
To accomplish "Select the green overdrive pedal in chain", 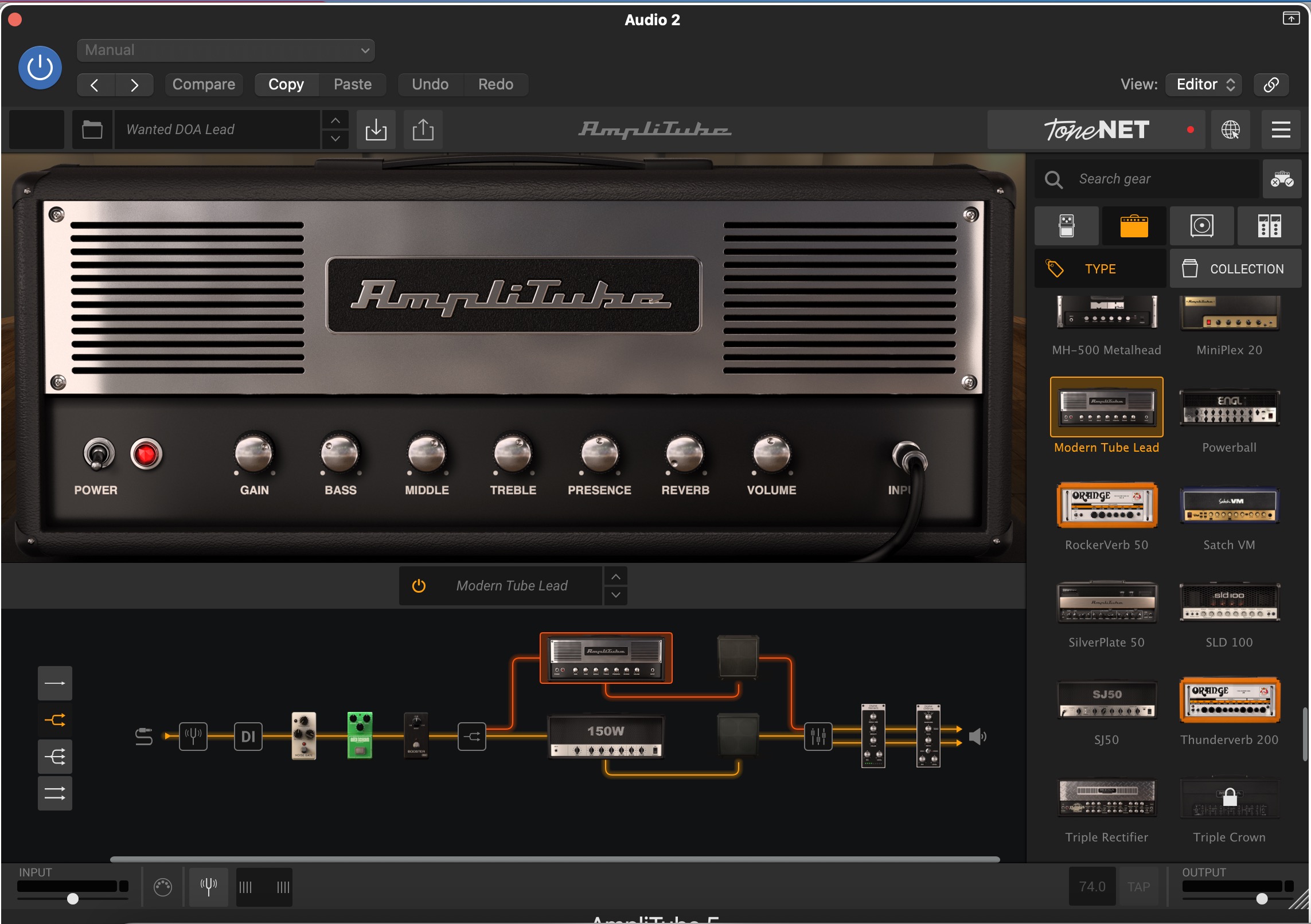I will pos(360,735).
